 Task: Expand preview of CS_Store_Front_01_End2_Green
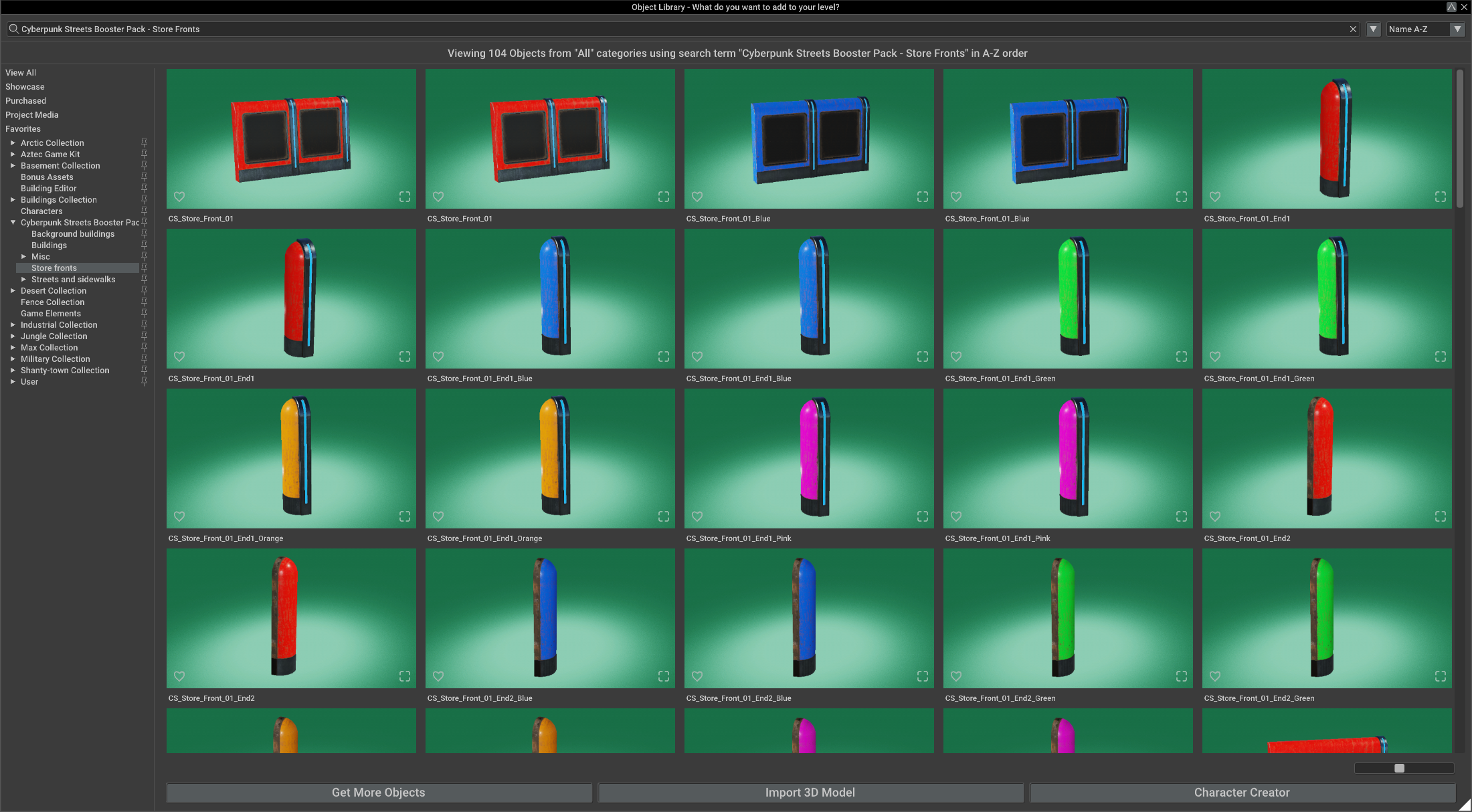[1181, 676]
